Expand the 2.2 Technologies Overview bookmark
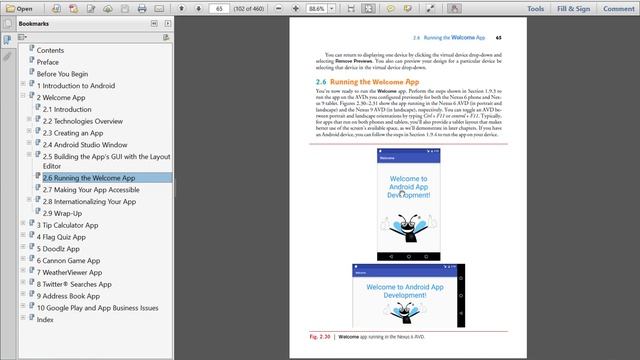640x360 pixels. [29, 120]
